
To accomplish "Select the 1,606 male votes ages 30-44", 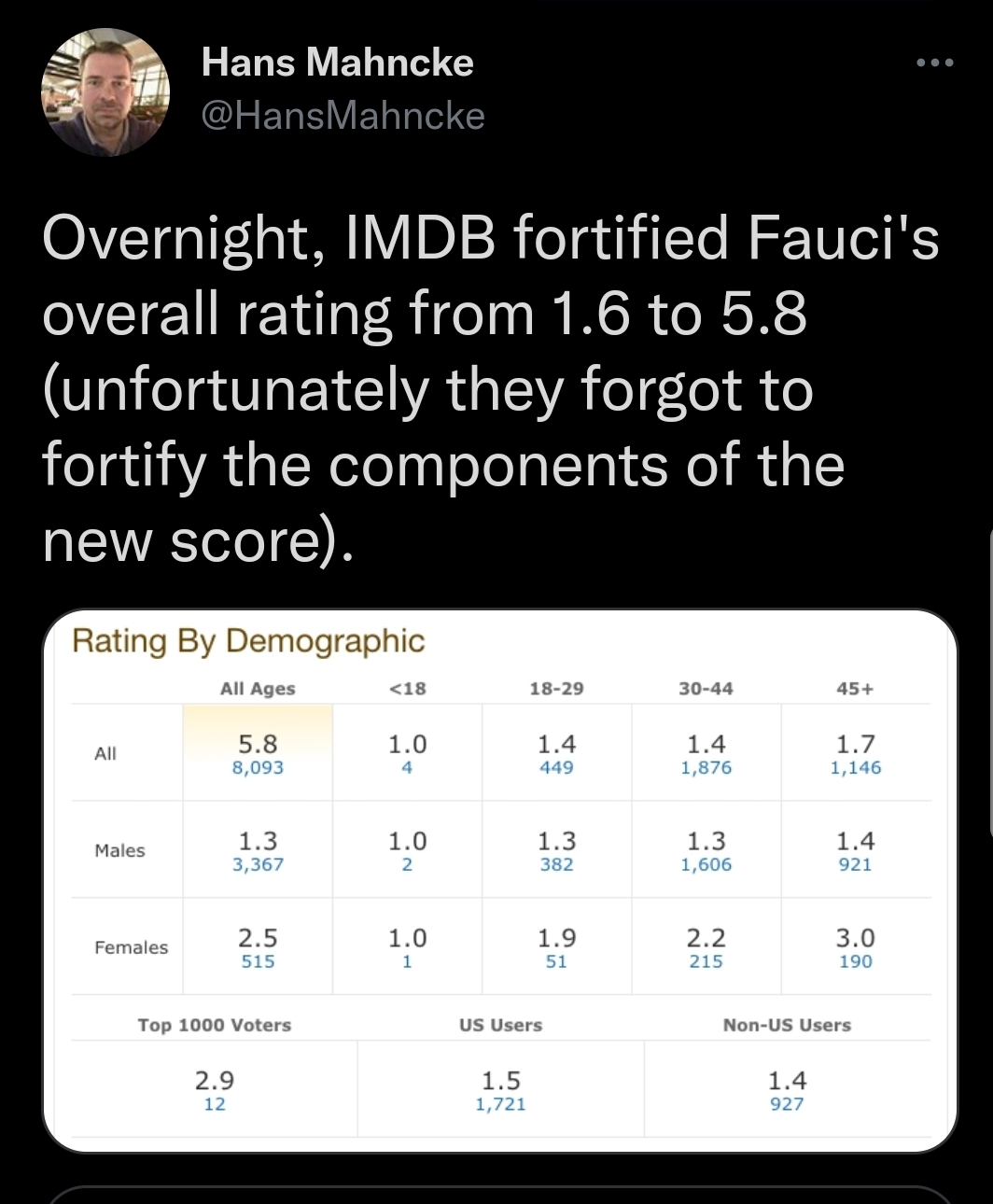I will pyautogui.click(x=706, y=865).
